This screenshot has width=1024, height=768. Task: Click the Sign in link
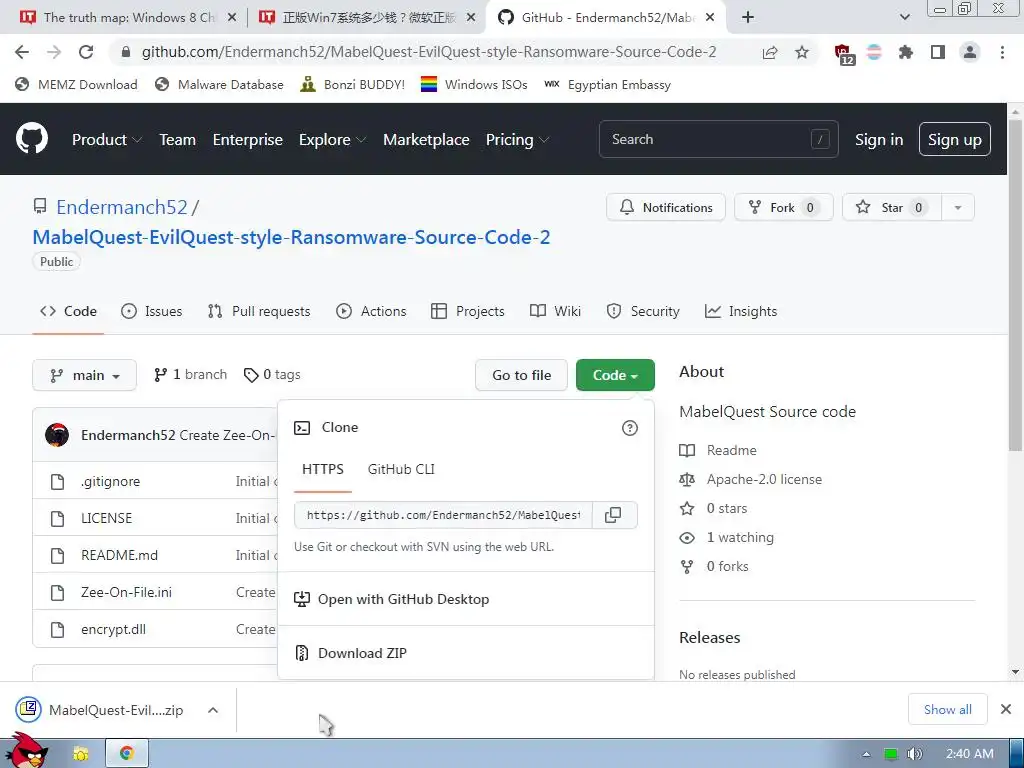[x=879, y=139]
